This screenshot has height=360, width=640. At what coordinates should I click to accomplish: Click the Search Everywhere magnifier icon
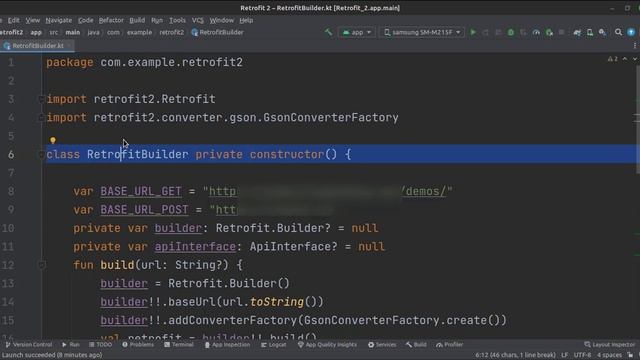tap(618, 32)
